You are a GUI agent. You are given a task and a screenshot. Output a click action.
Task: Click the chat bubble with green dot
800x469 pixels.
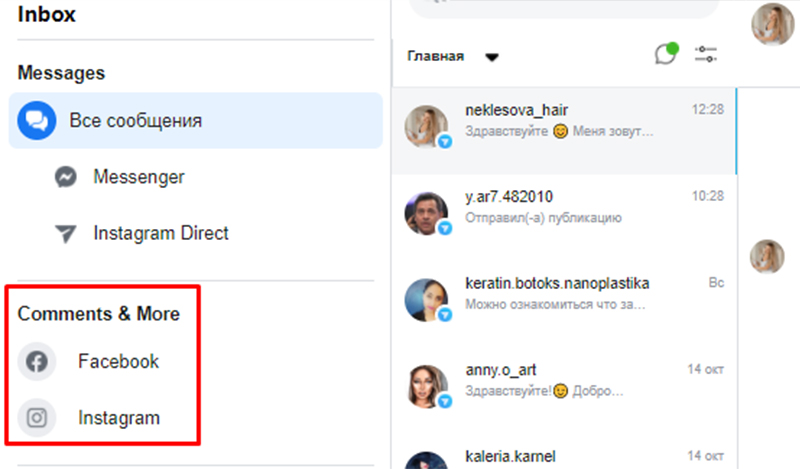[666, 54]
